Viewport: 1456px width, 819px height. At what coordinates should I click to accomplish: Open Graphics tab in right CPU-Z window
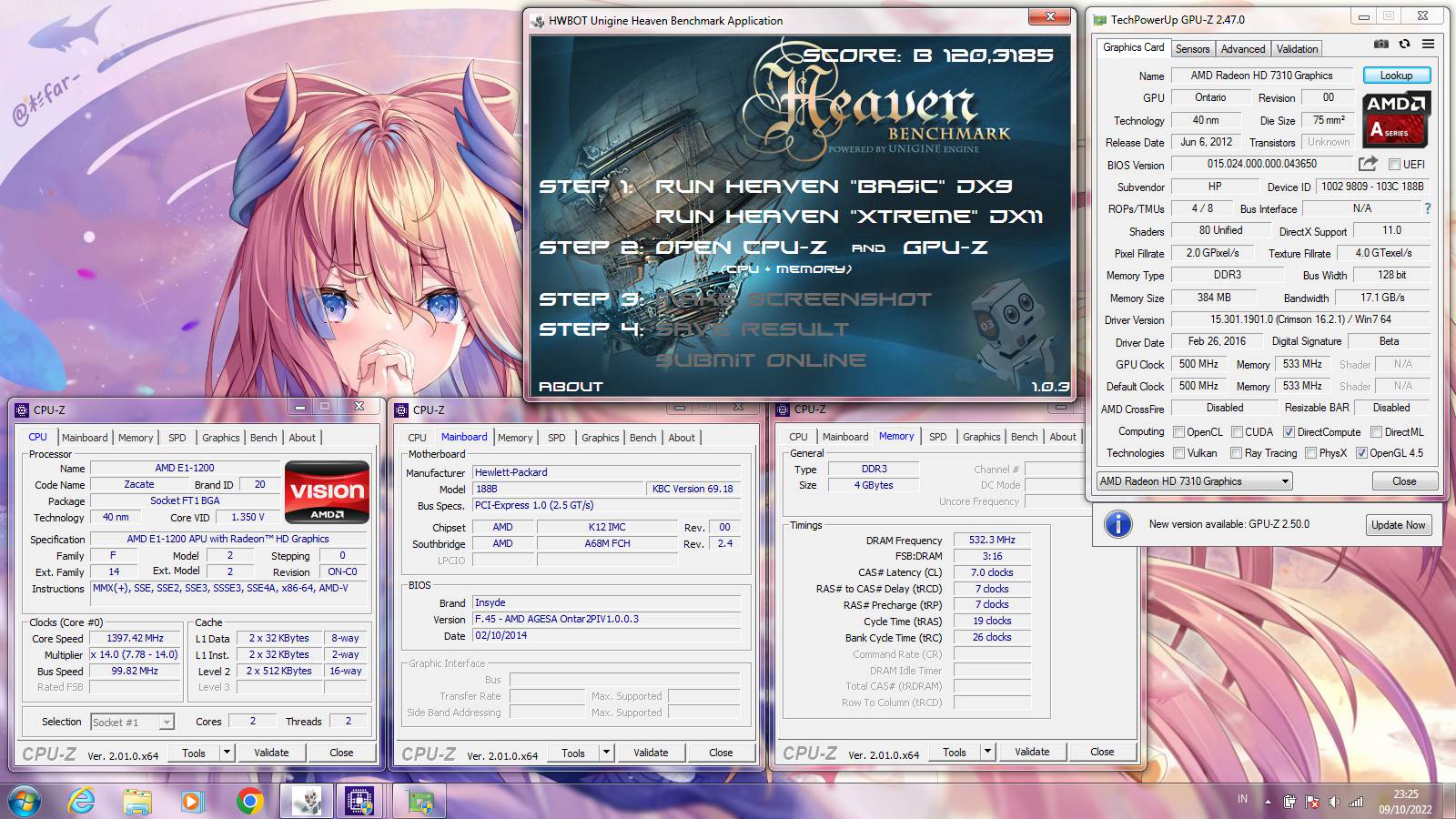[981, 437]
